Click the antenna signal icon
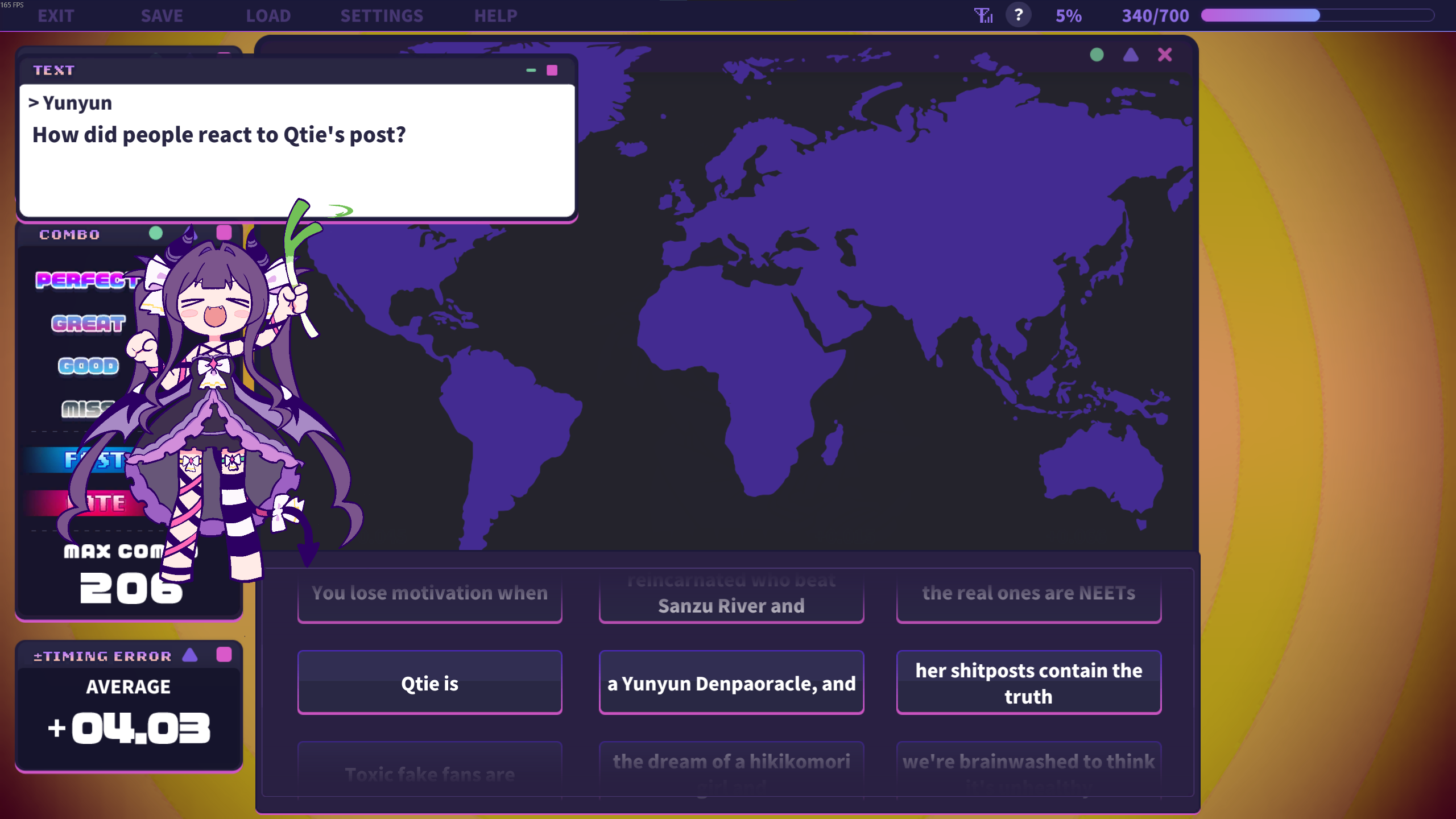 pos(983,15)
